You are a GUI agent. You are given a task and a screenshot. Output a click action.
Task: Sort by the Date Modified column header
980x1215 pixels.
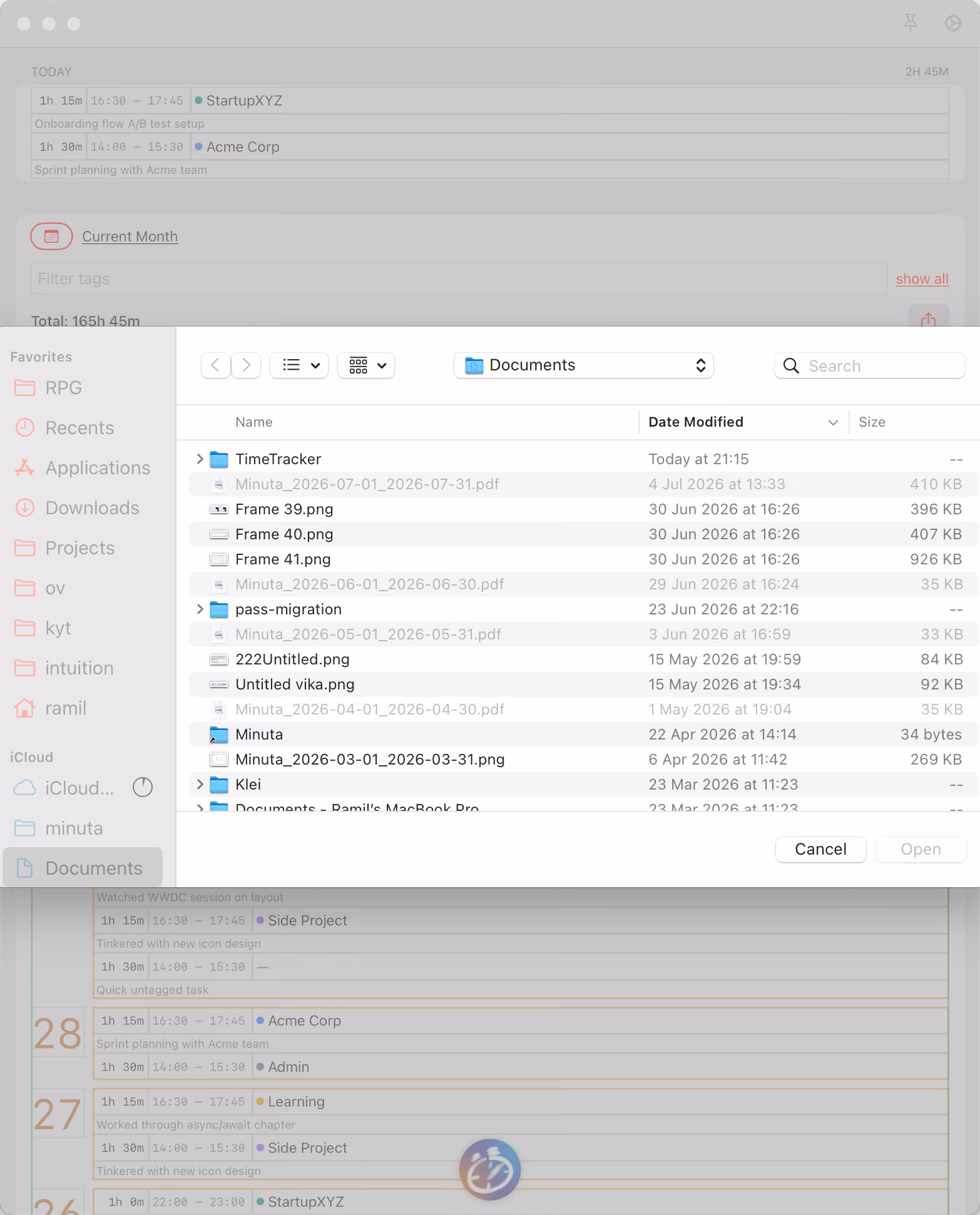click(743, 422)
